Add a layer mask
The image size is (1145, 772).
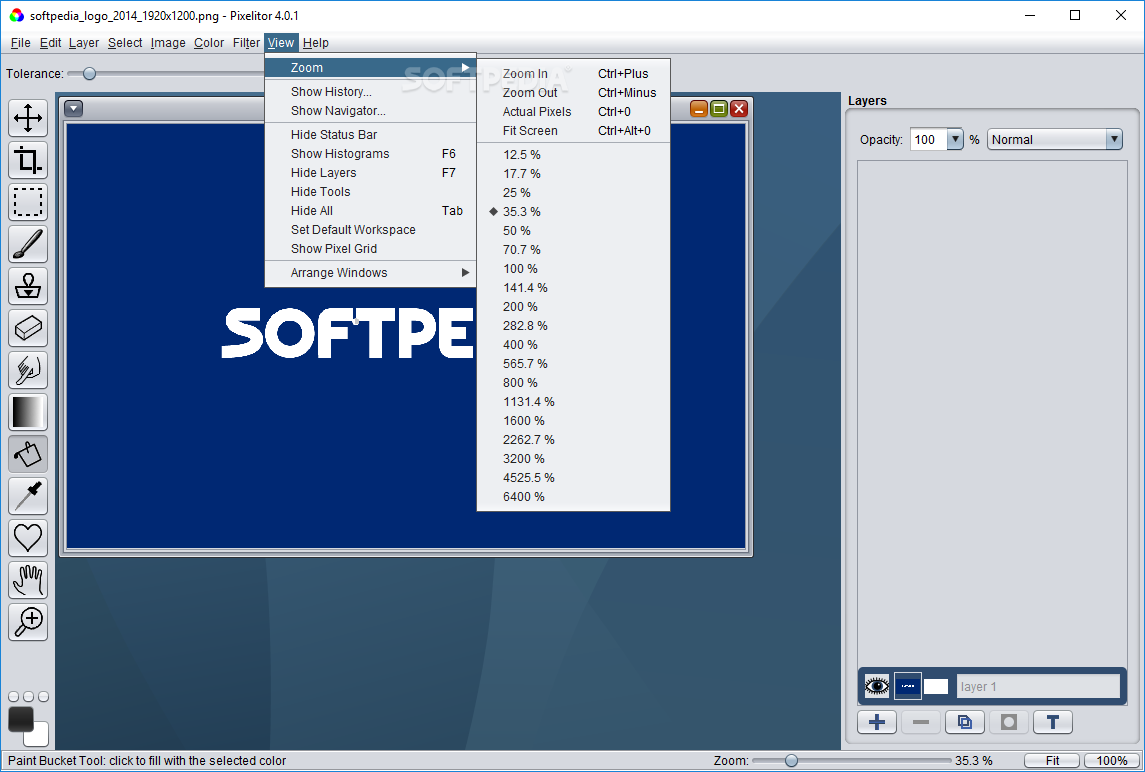pyautogui.click(x=1009, y=722)
